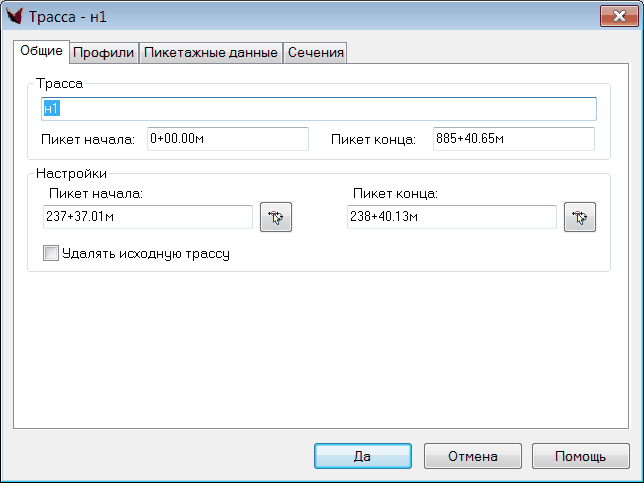Click the red application icon in the title bar
644x483 pixels.
pos(15,15)
